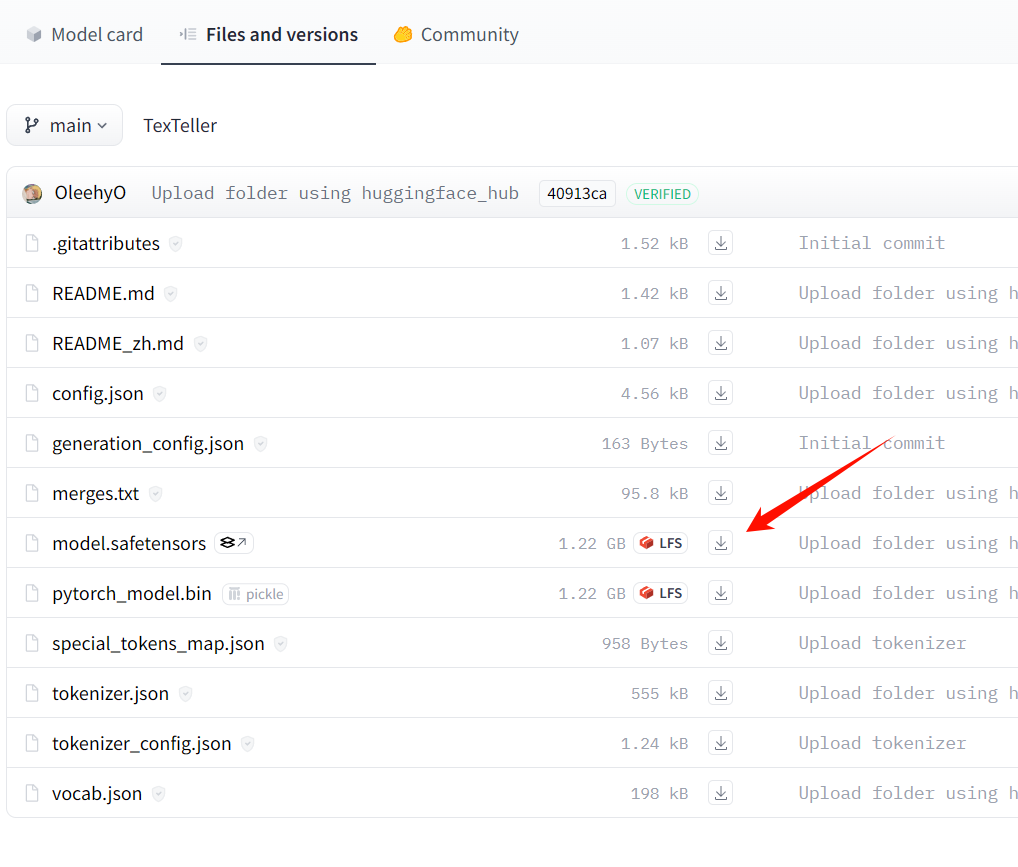Click the safe-scan shield icon next to generation_config.json
The width and height of the screenshot is (1018, 867).
click(260, 444)
